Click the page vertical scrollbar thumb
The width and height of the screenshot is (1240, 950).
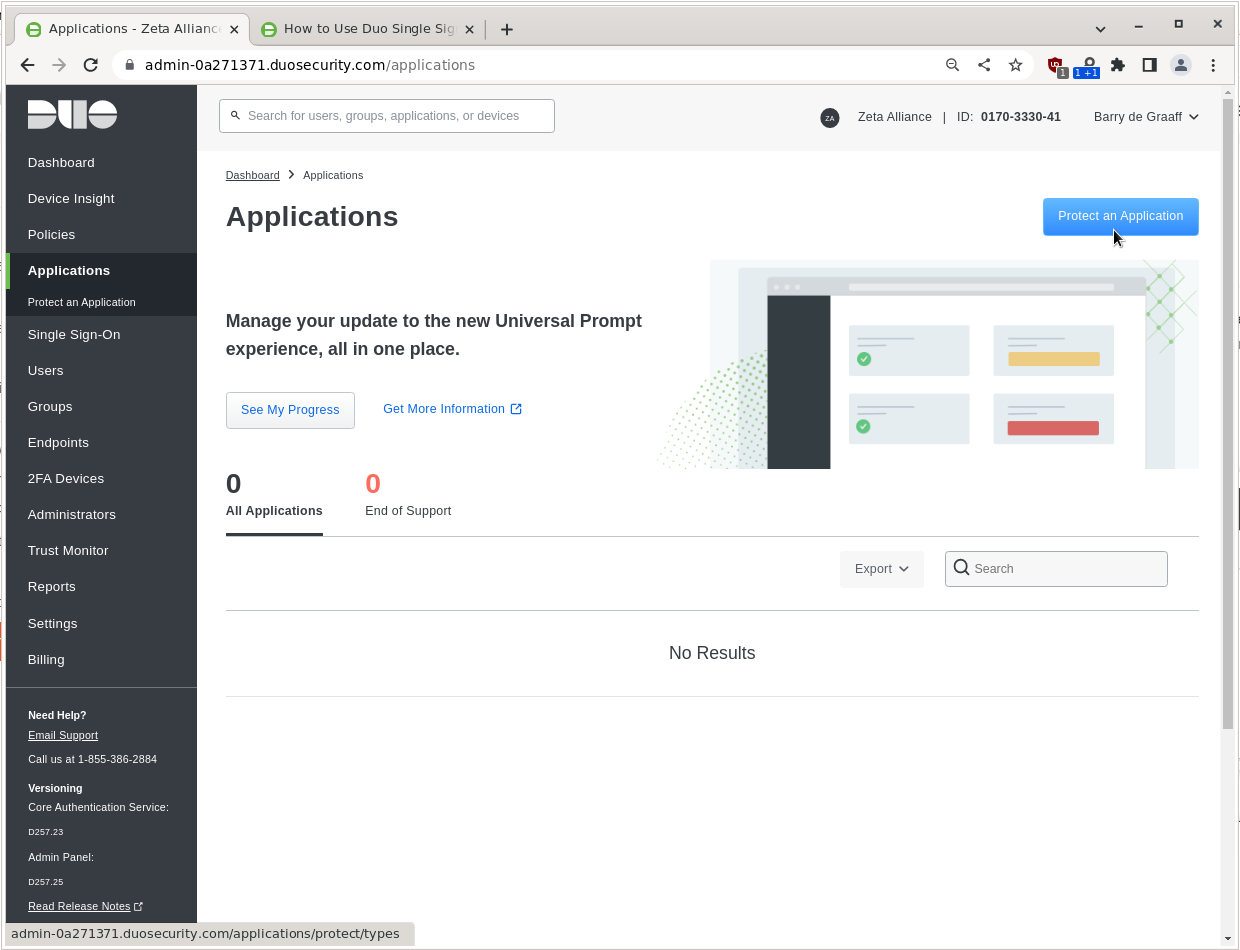1228,413
